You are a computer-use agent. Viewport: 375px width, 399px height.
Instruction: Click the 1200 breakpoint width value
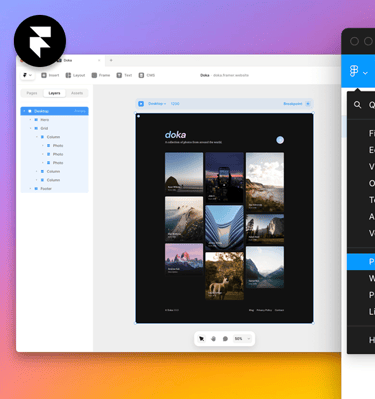(x=175, y=104)
